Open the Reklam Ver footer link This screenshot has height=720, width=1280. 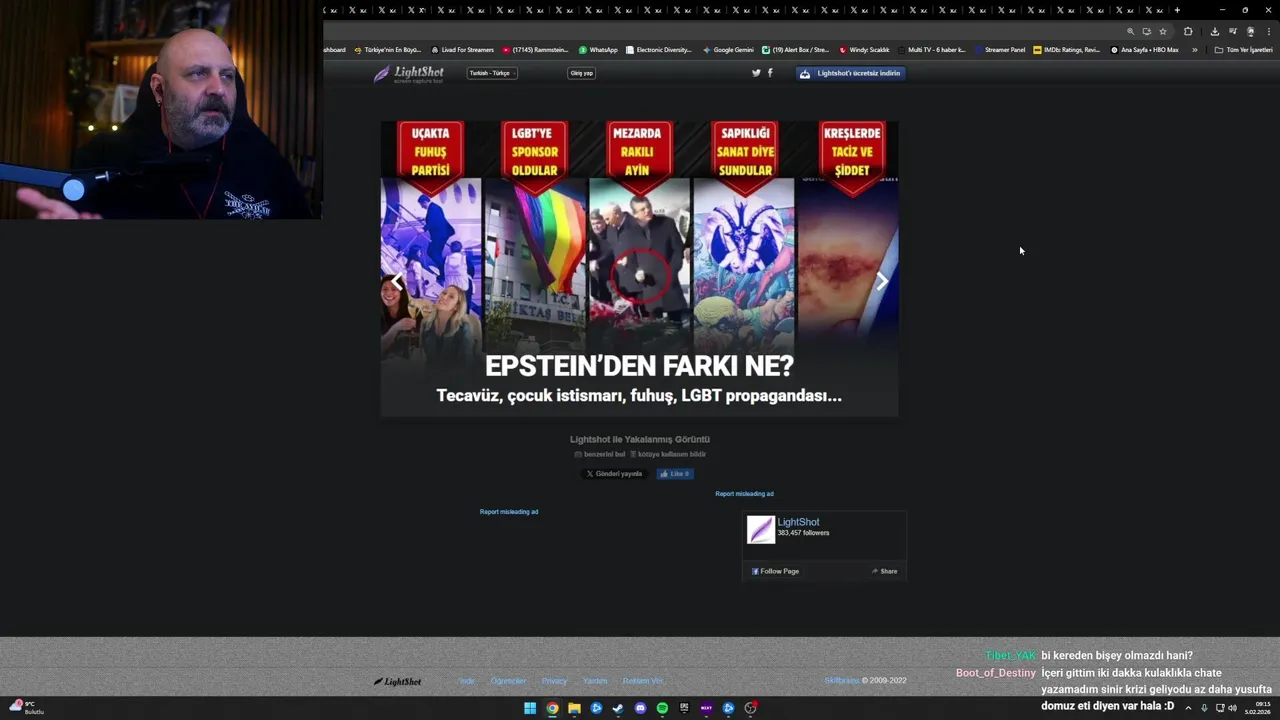(x=643, y=681)
